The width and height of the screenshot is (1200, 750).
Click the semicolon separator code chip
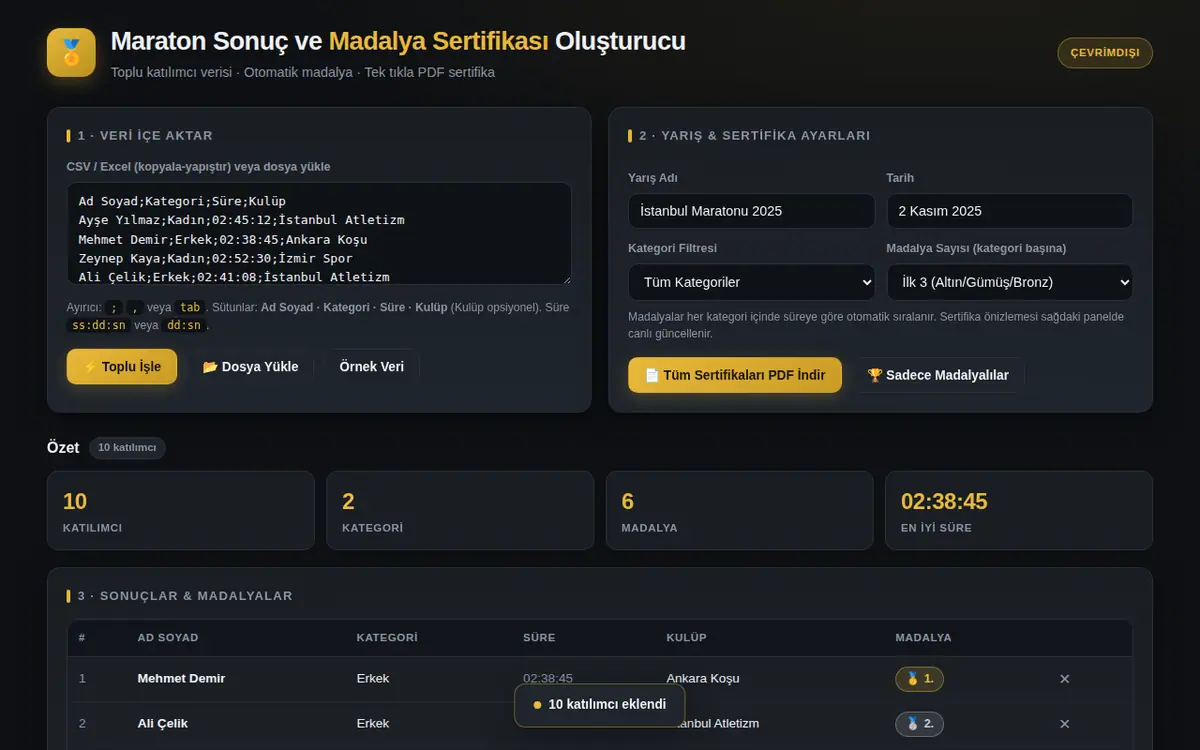[114, 308]
